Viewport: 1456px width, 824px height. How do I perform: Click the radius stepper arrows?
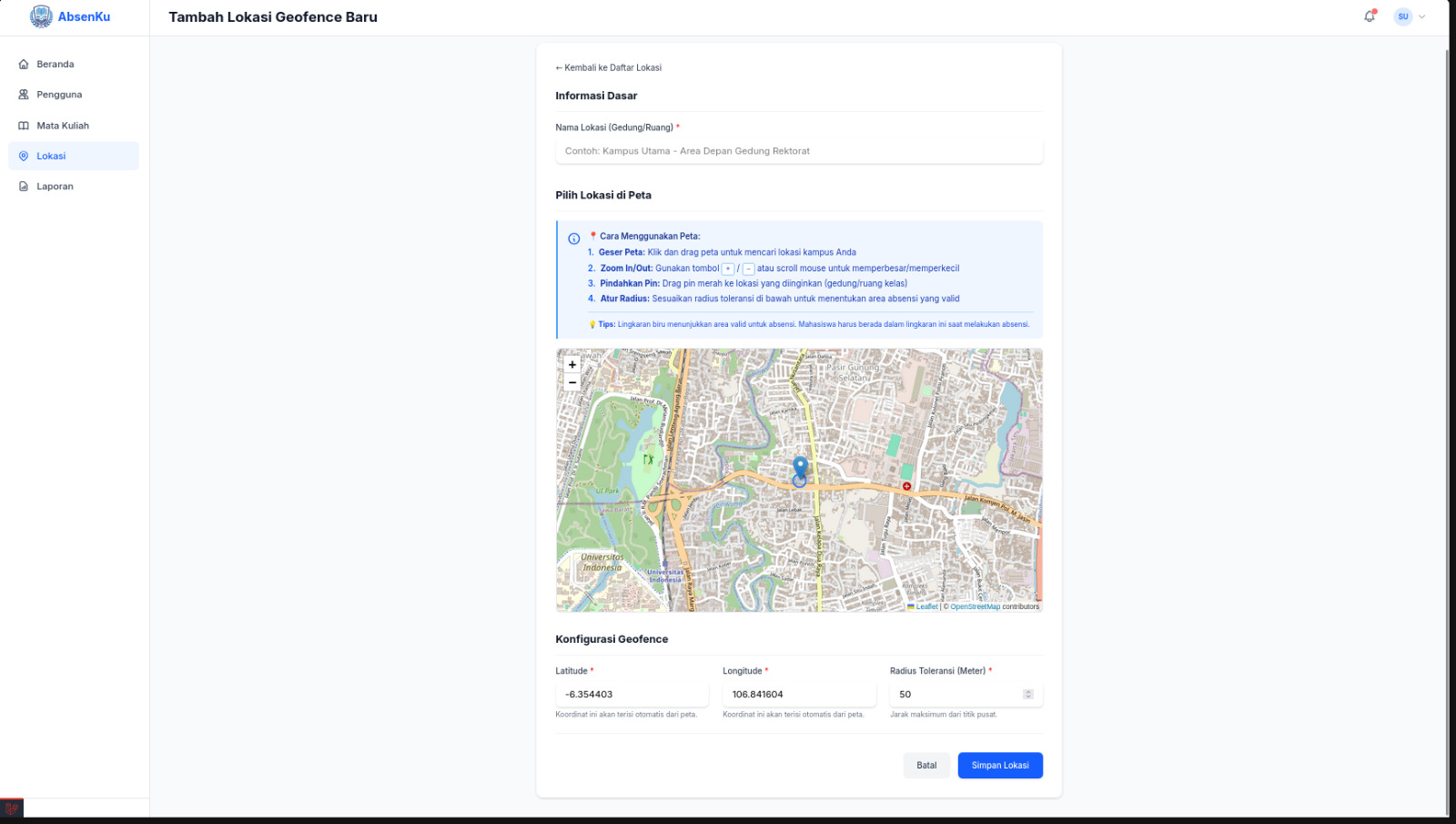(1028, 695)
